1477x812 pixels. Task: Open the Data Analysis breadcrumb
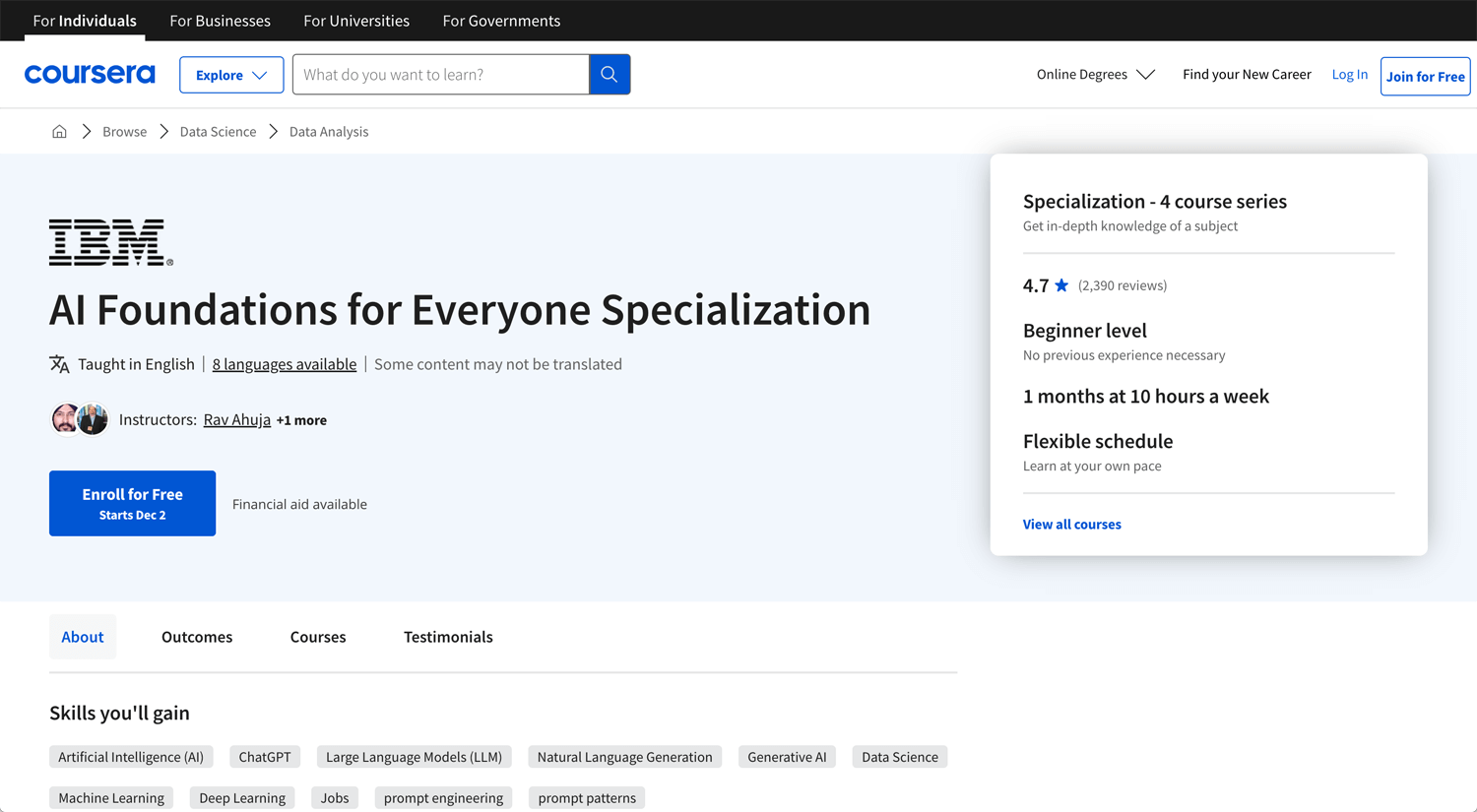(x=329, y=131)
